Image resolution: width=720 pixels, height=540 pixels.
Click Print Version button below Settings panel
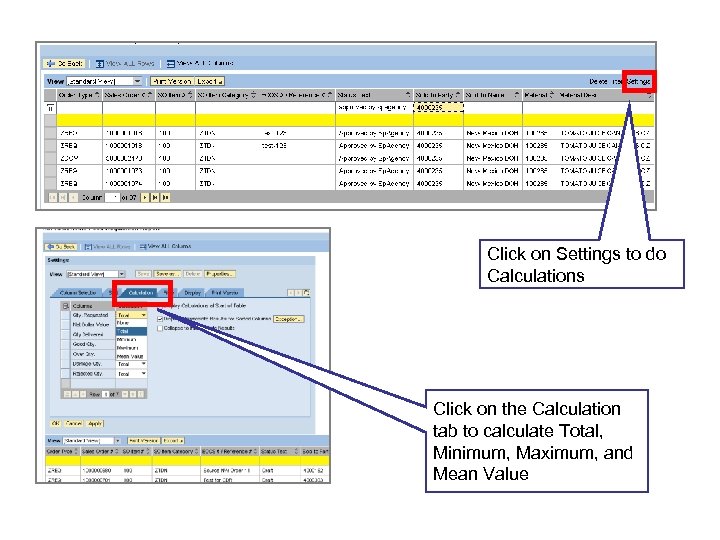pos(143,441)
